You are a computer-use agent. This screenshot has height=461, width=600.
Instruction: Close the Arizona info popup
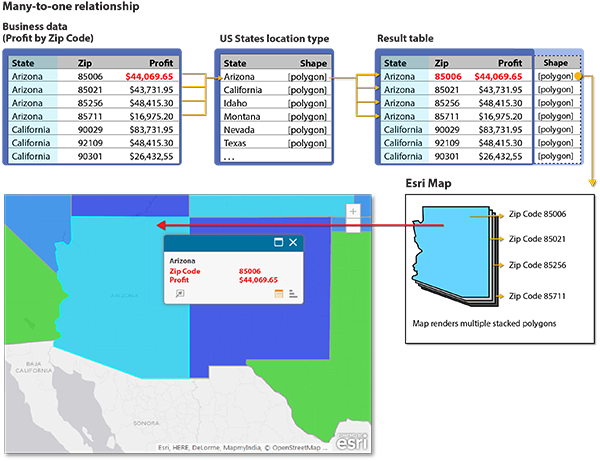[x=293, y=243]
